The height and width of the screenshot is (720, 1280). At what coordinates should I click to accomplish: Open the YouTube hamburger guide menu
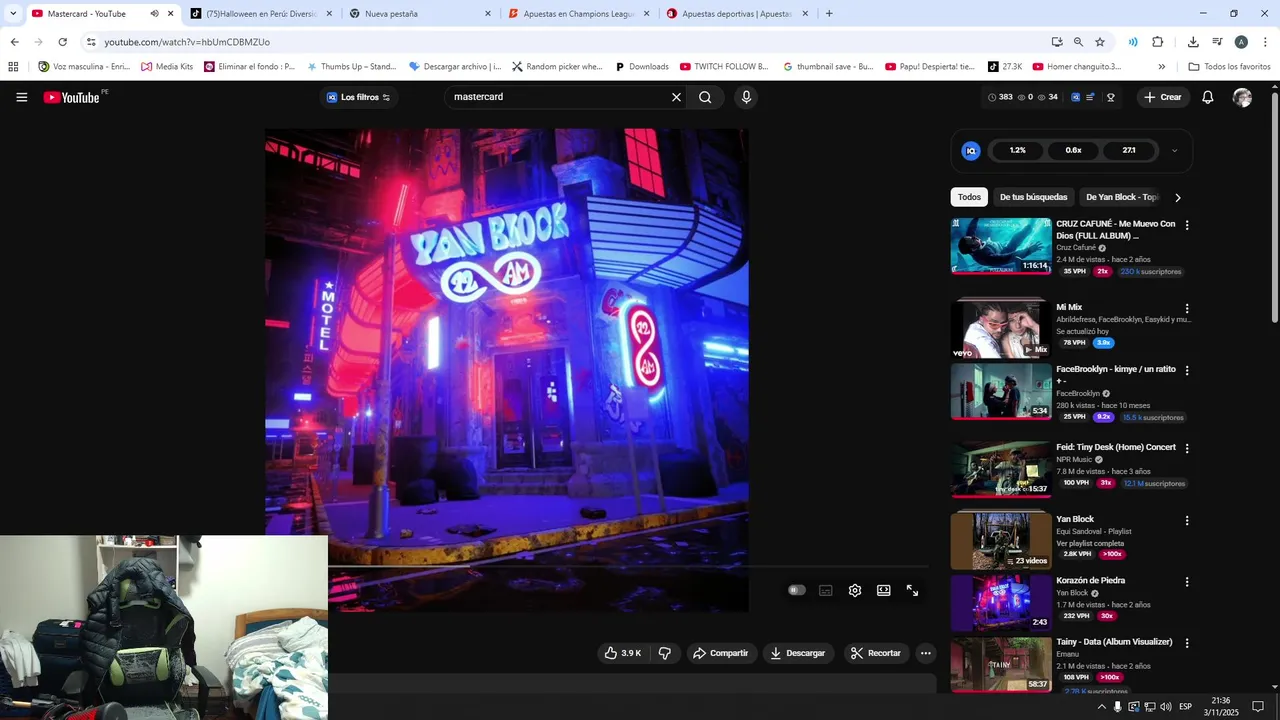(x=22, y=97)
